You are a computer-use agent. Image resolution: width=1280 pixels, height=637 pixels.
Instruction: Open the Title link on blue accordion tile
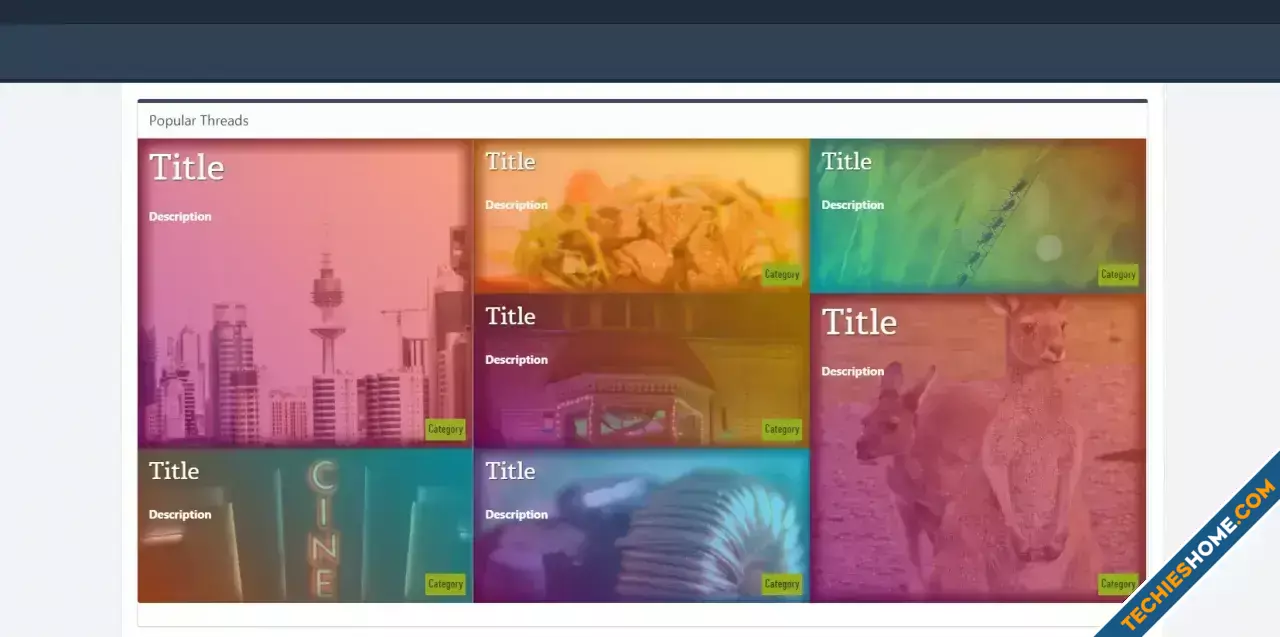click(510, 471)
